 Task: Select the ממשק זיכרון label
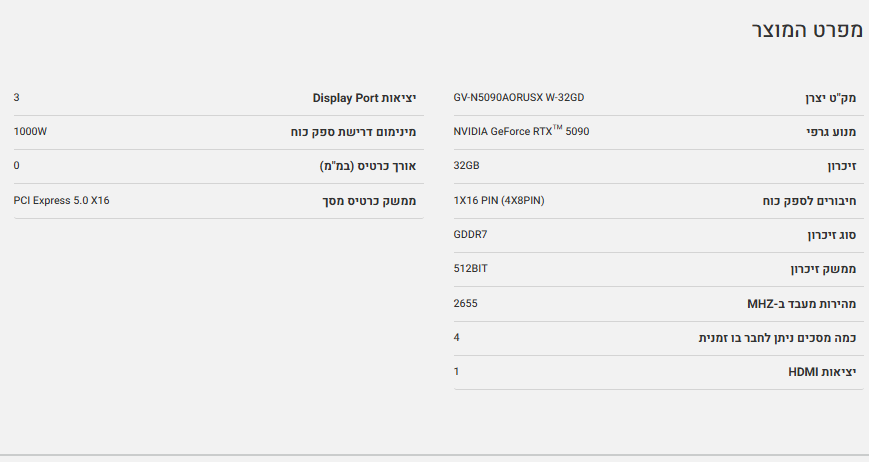[x=825, y=269]
